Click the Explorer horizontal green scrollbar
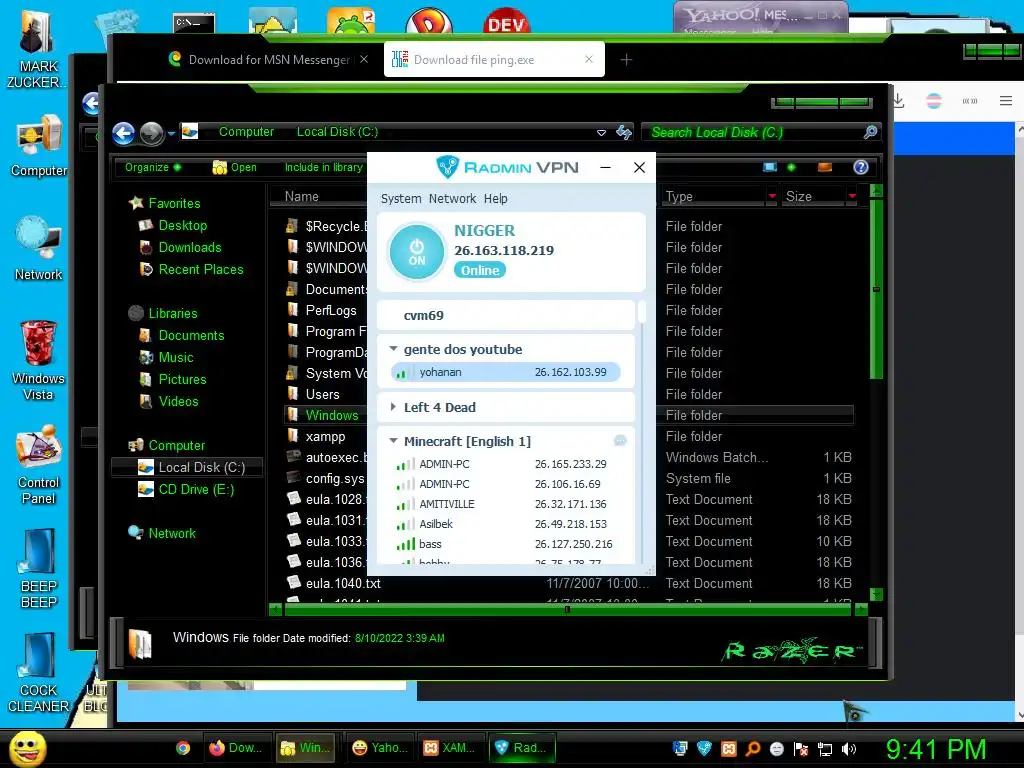This screenshot has height=768, width=1024. click(x=567, y=609)
